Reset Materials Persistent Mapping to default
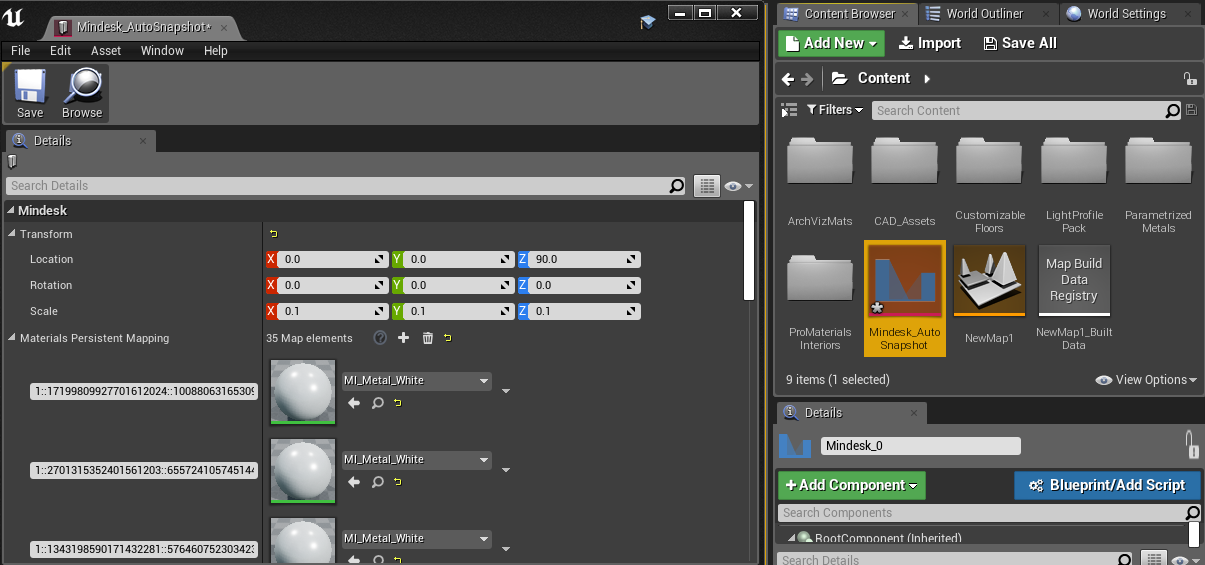This screenshot has height=565, width=1205. tap(448, 338)
